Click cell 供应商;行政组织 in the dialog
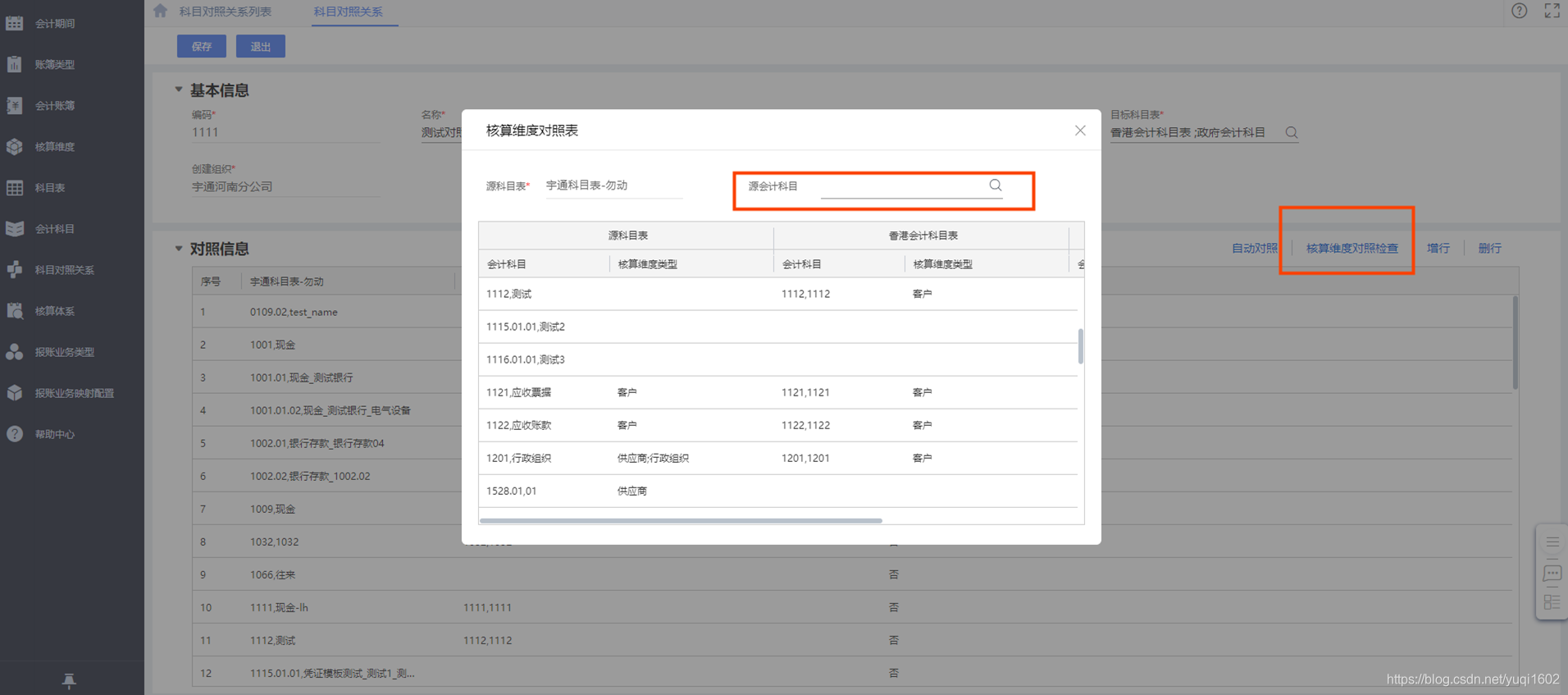This screenshot has height=695, width=1568. coord(653,458)
